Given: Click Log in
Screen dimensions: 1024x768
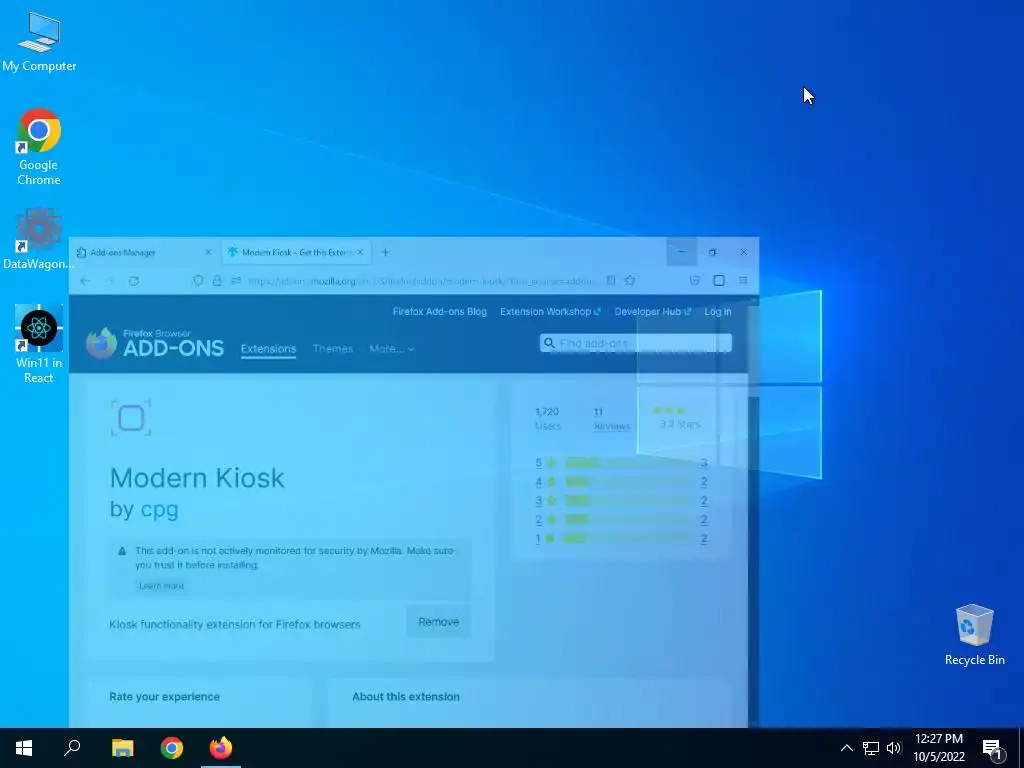Looking at the screenshot, I should point(718,312).
